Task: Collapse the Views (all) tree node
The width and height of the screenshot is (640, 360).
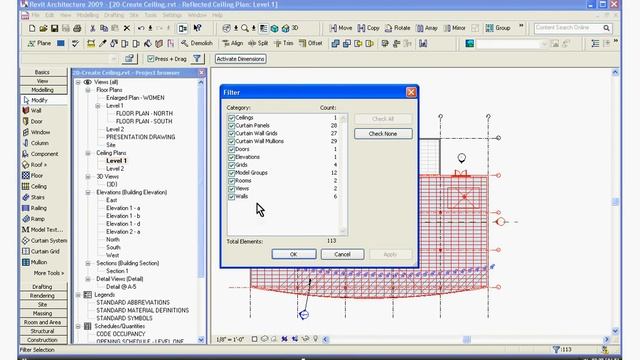Action: click(x=78, y=82)
